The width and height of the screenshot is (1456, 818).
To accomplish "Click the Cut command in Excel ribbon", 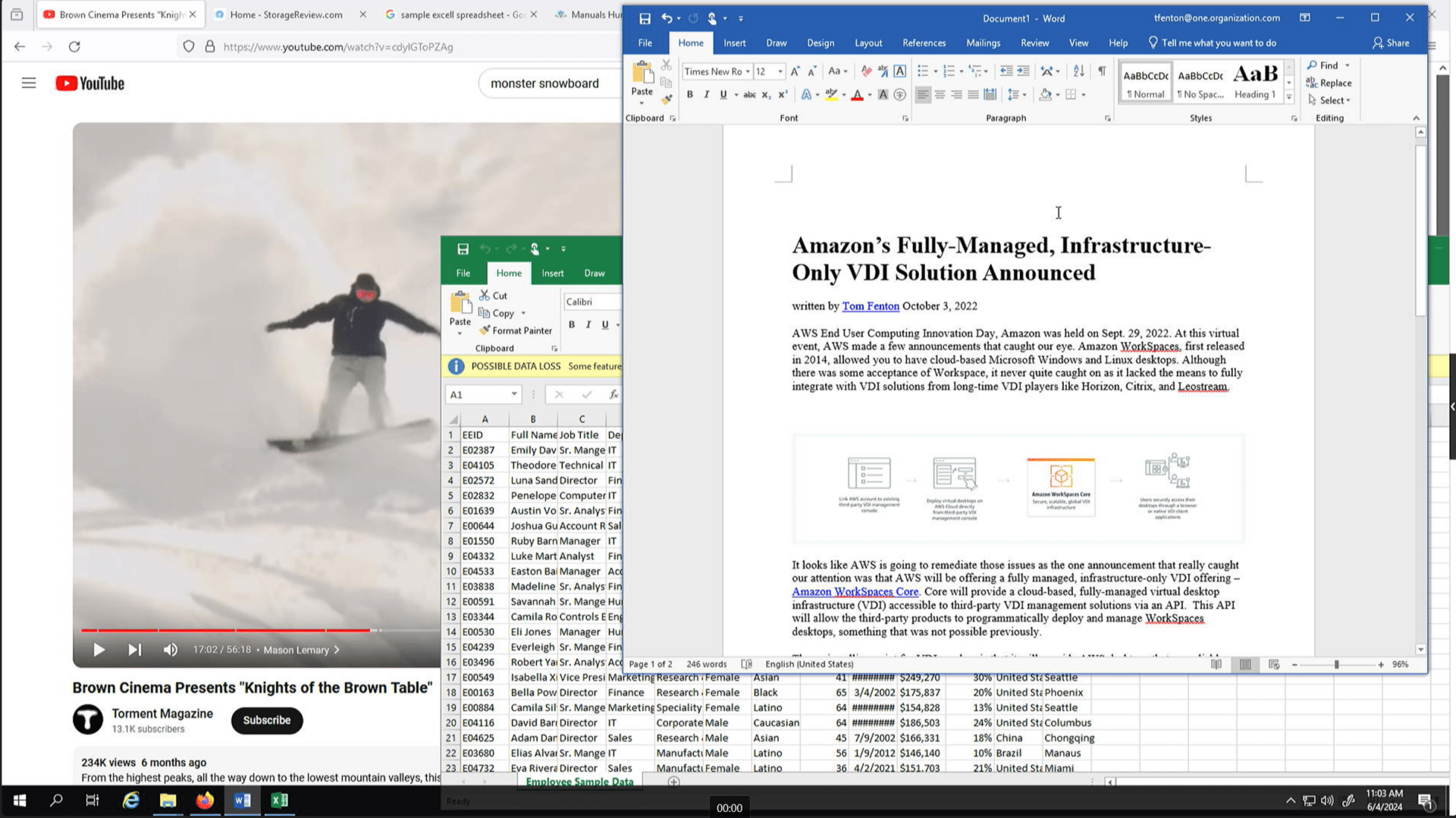I will pyautogui.click(x=493, y=296).
